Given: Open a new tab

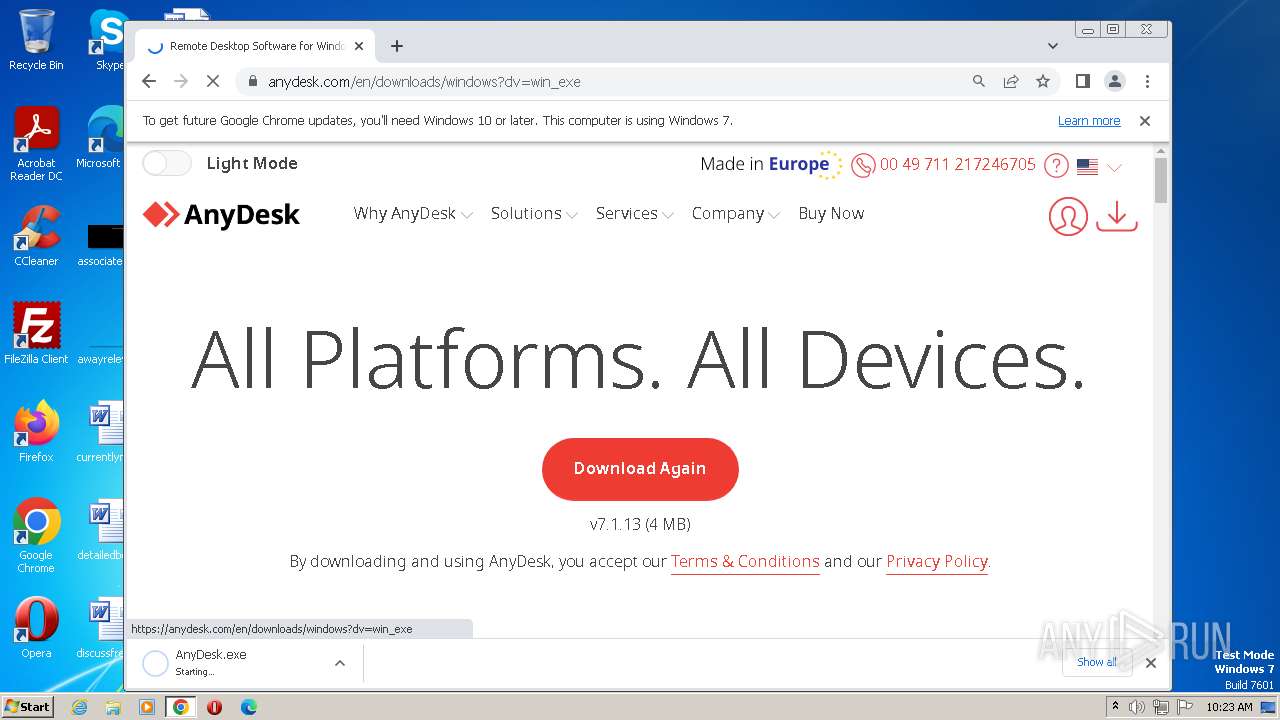Looking at the screenshot, I should click(x=397, y=46).
